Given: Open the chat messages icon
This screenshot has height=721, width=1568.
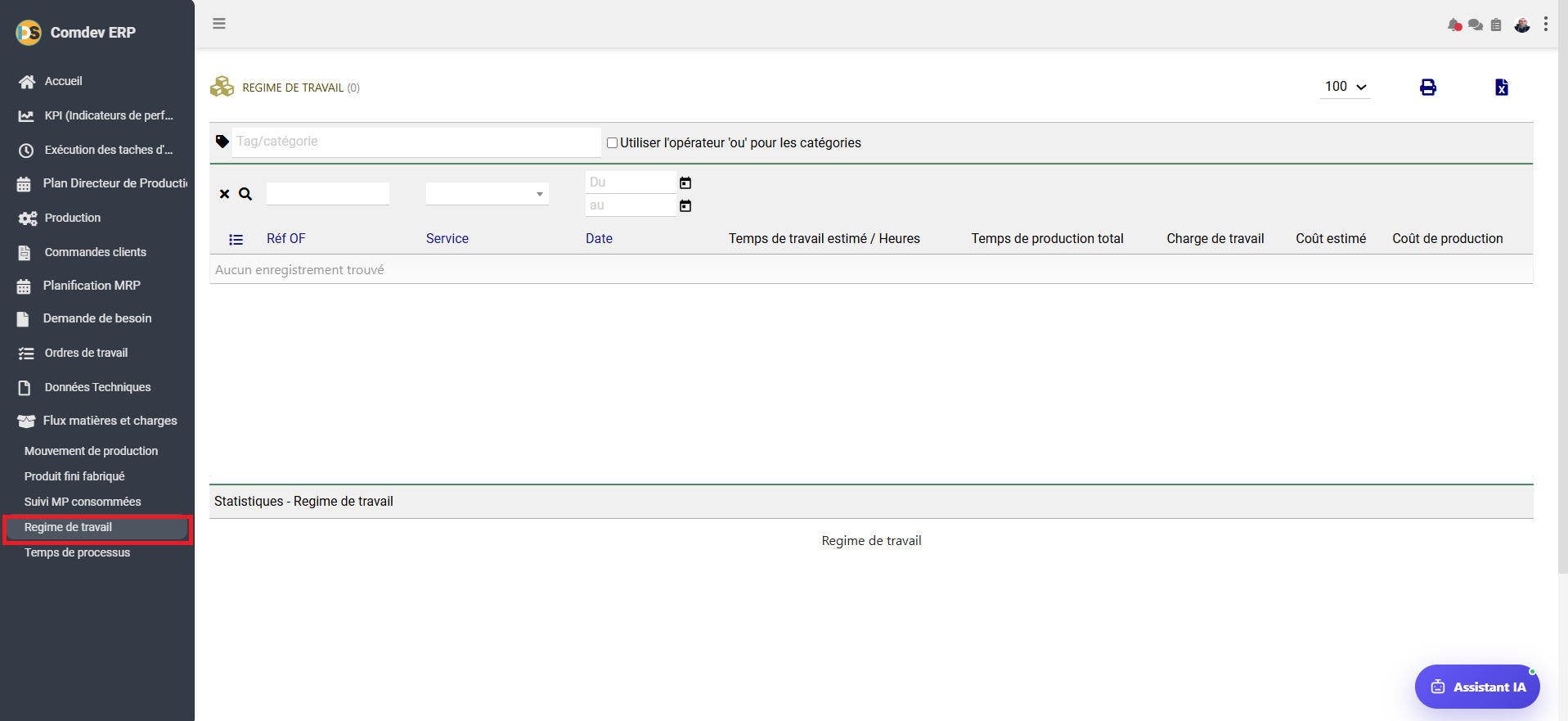Looking at the screenshot, I should 1476,25.
